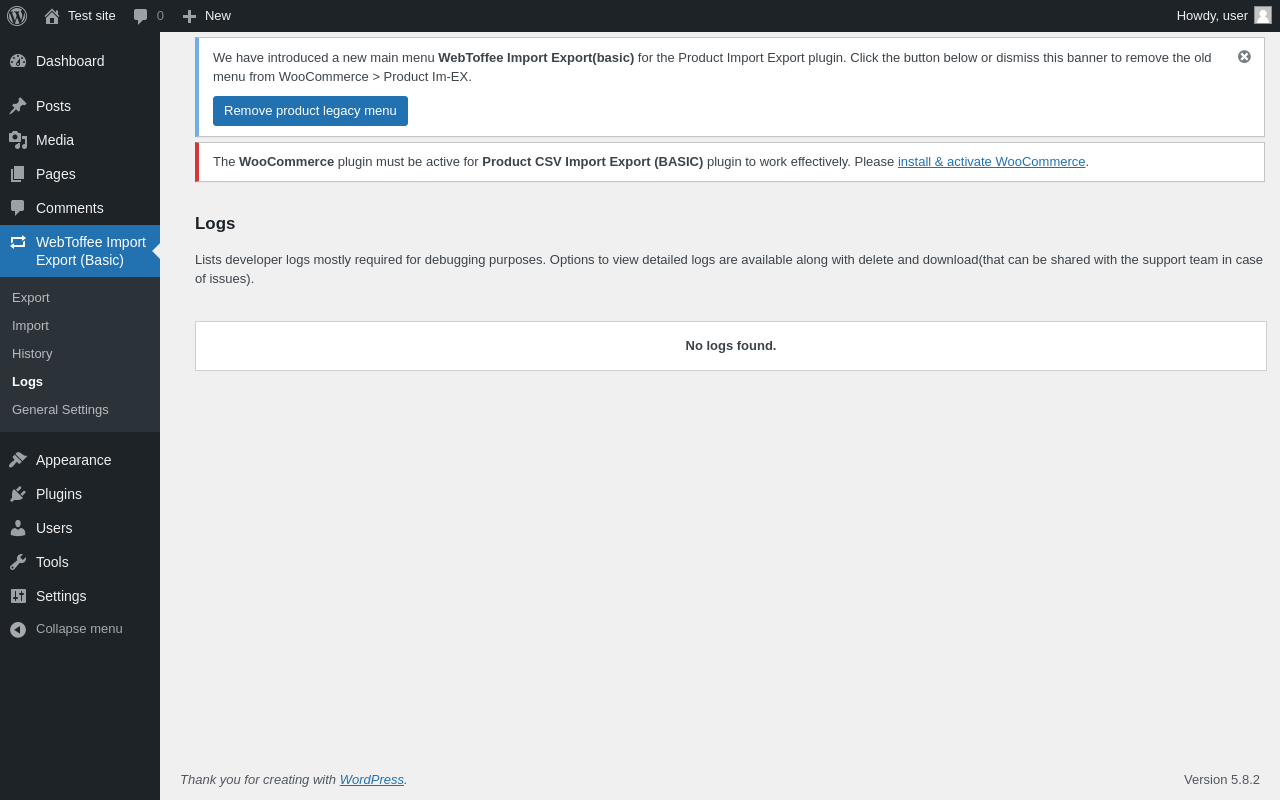
Task: Click the plus icon beside New
Action: [x=189, y=16]
